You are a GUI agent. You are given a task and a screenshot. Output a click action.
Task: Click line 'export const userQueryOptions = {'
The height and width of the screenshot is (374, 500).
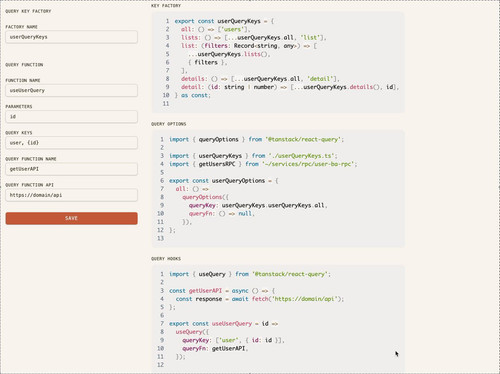tap(223, 181)
